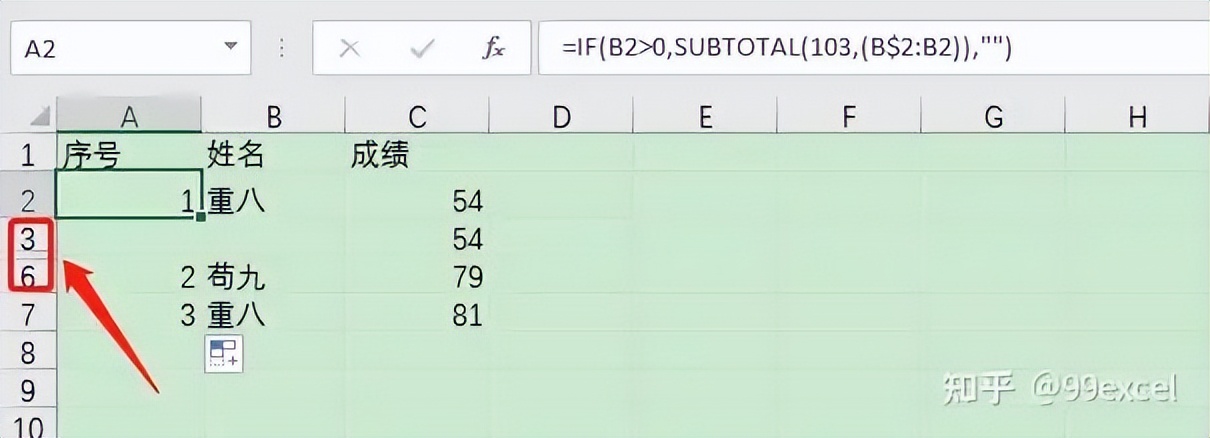
Task: Confirm the formula with the checkmark icon
Action: coord(422,48)
